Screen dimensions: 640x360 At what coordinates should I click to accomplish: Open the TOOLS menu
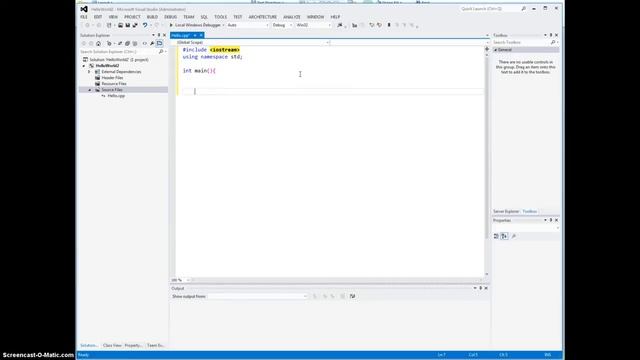tap(220, 17)
